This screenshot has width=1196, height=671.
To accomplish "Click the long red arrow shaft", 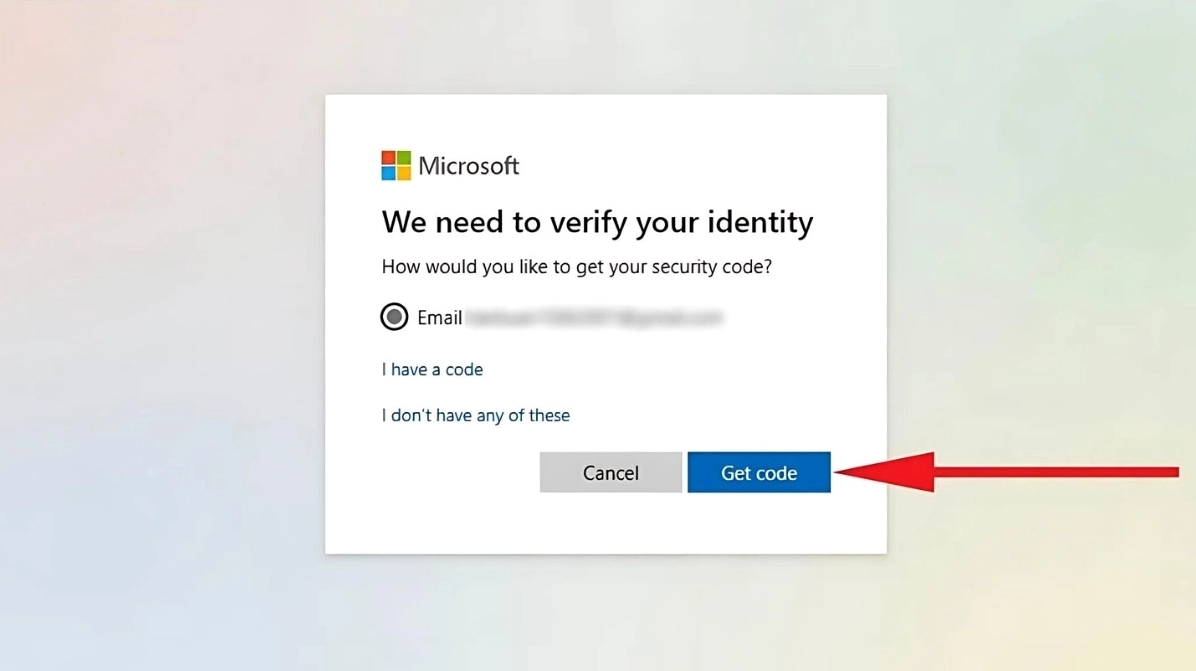I will (1056, 472).
